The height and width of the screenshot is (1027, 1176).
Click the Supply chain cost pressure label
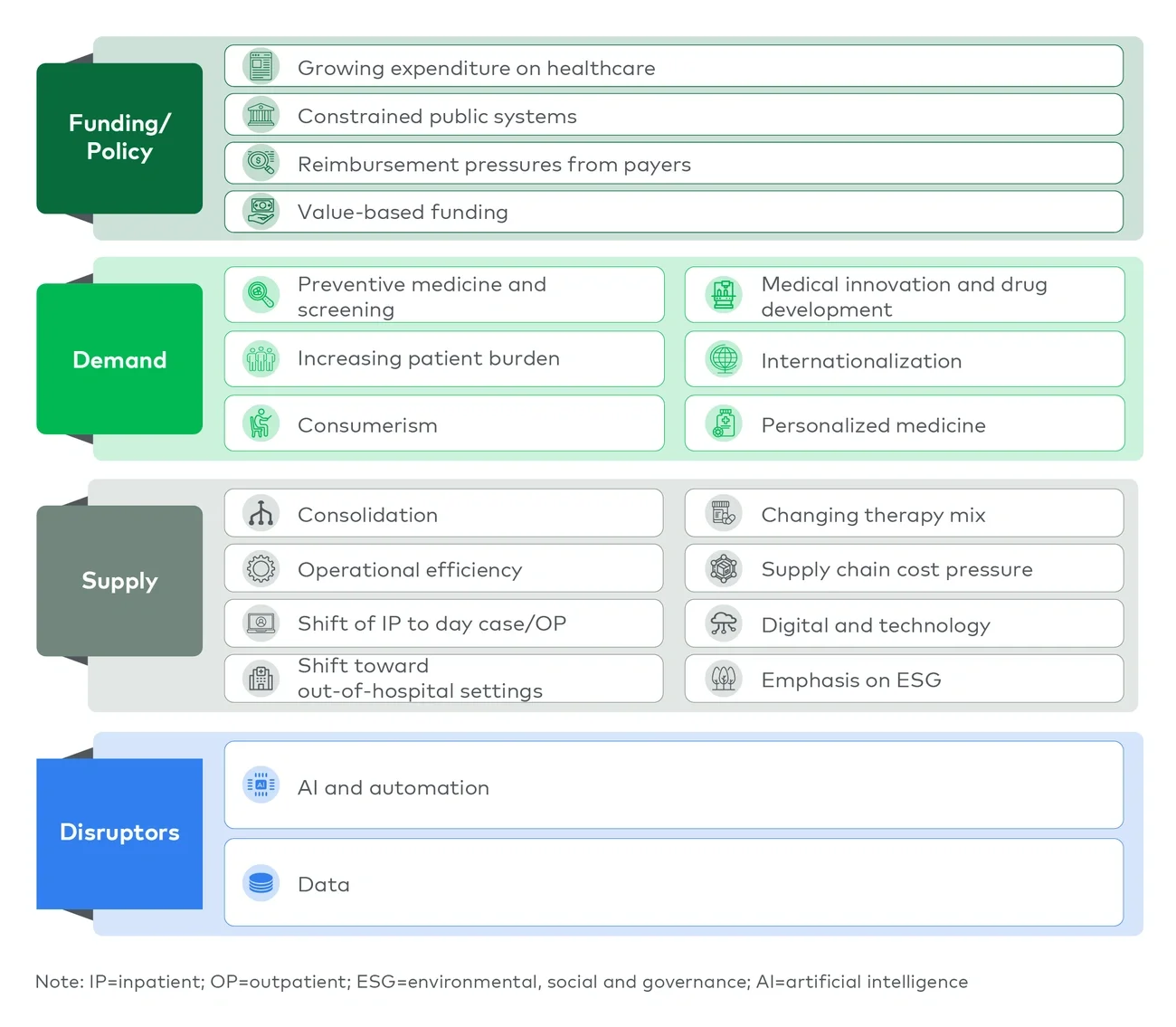[x=896, y=569]
